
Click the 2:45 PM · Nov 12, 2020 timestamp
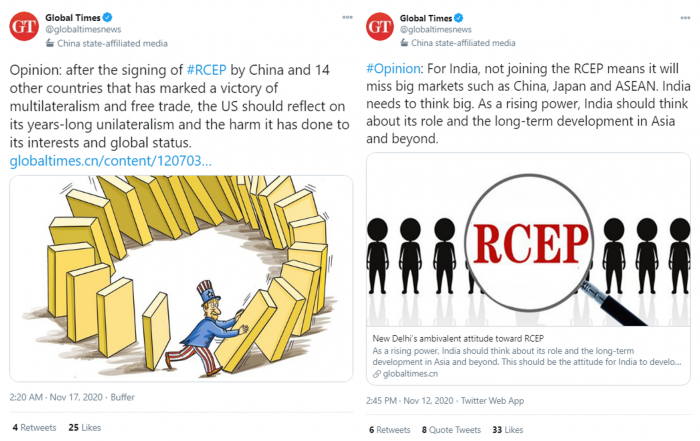pos(410,401)
